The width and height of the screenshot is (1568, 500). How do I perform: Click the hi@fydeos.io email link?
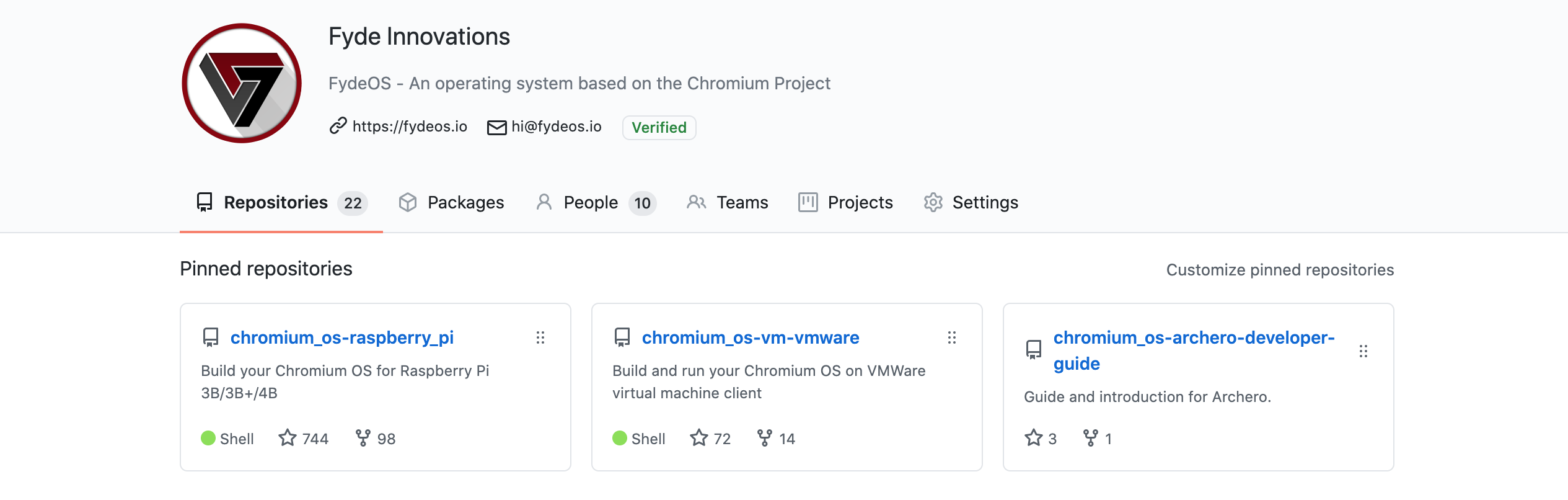556,127
